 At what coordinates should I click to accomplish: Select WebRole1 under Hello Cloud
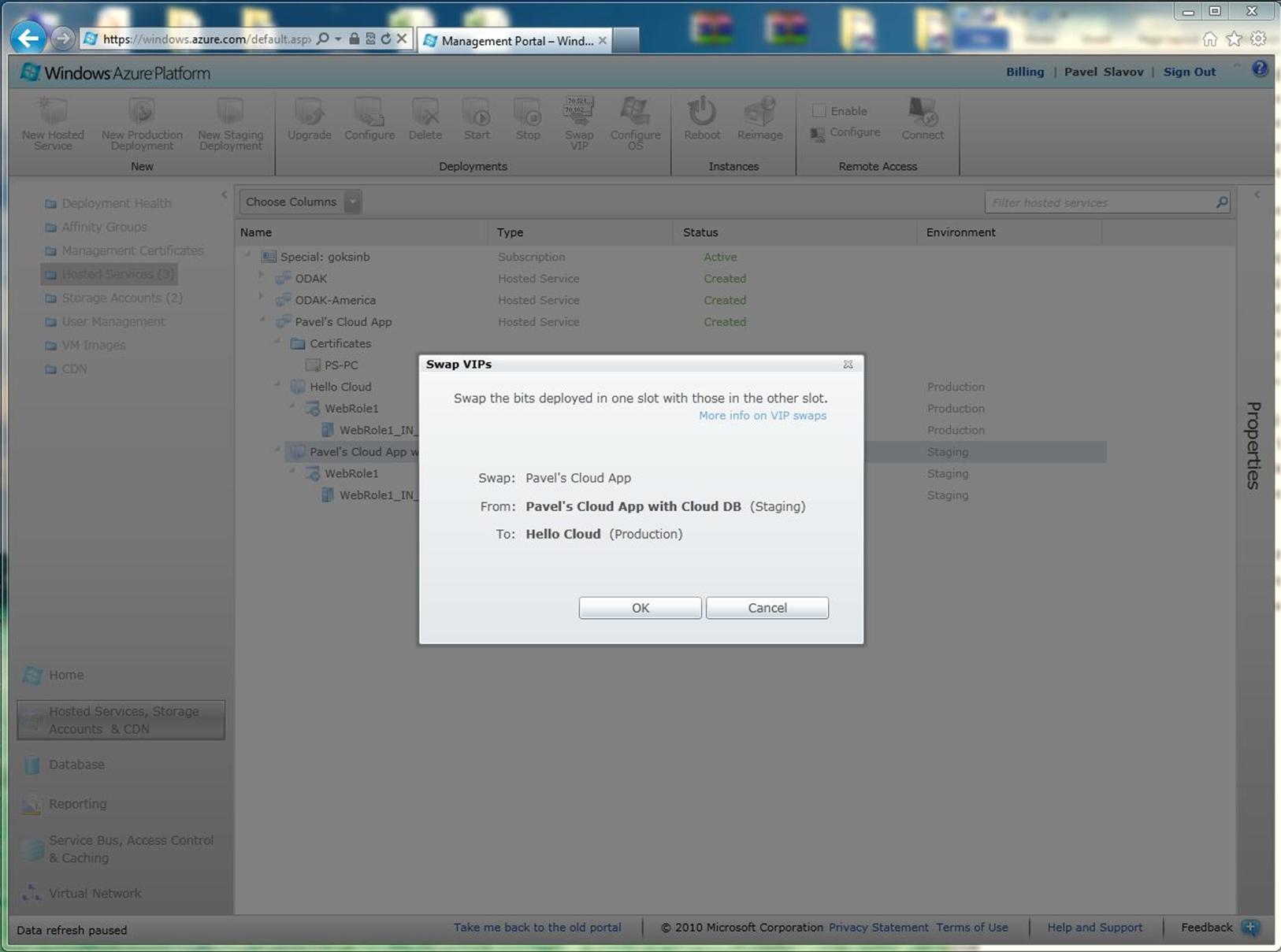(x=351, y=409)
